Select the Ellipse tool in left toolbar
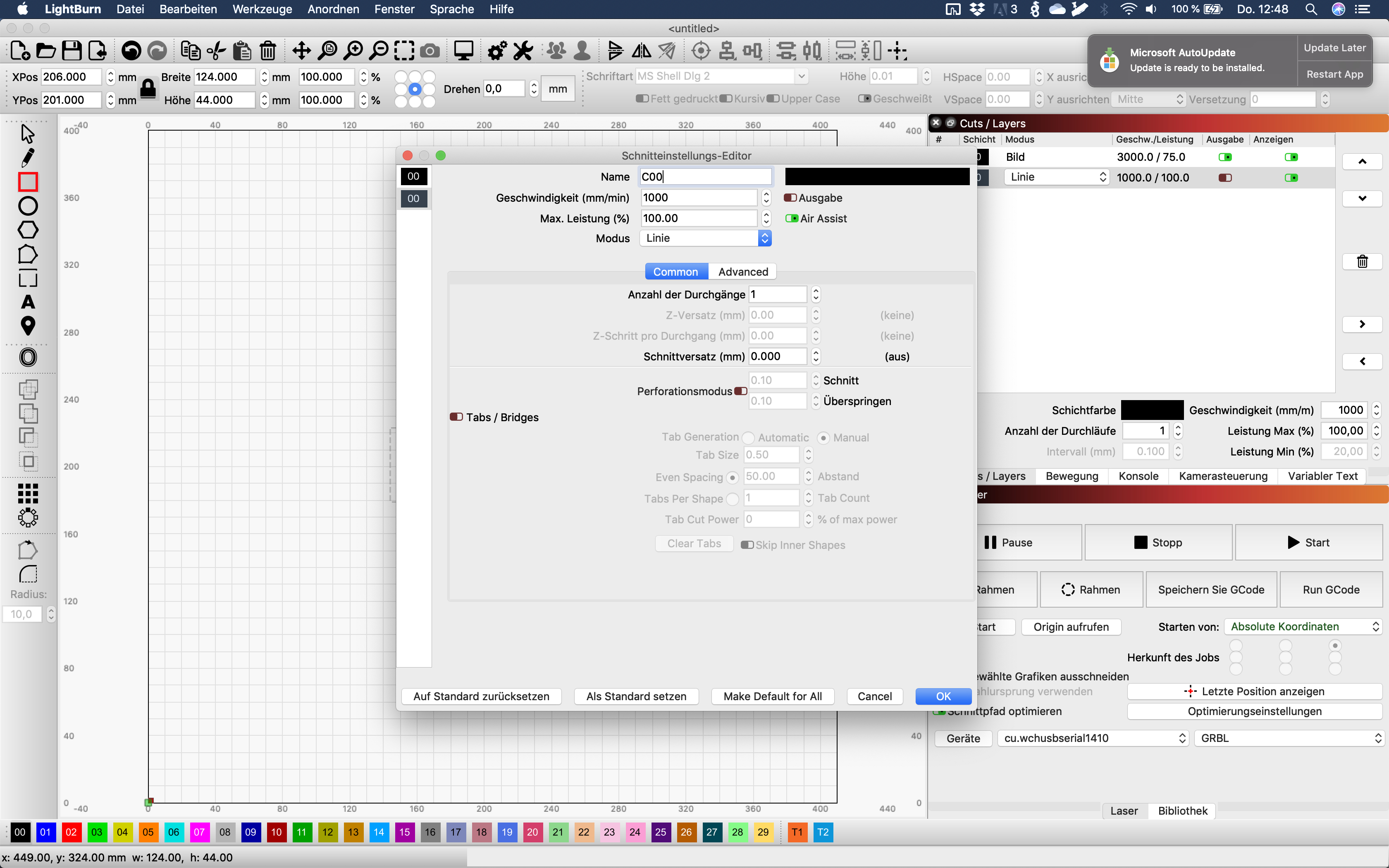The height and width of the screenshot is (868, 1389). point(28,206)
